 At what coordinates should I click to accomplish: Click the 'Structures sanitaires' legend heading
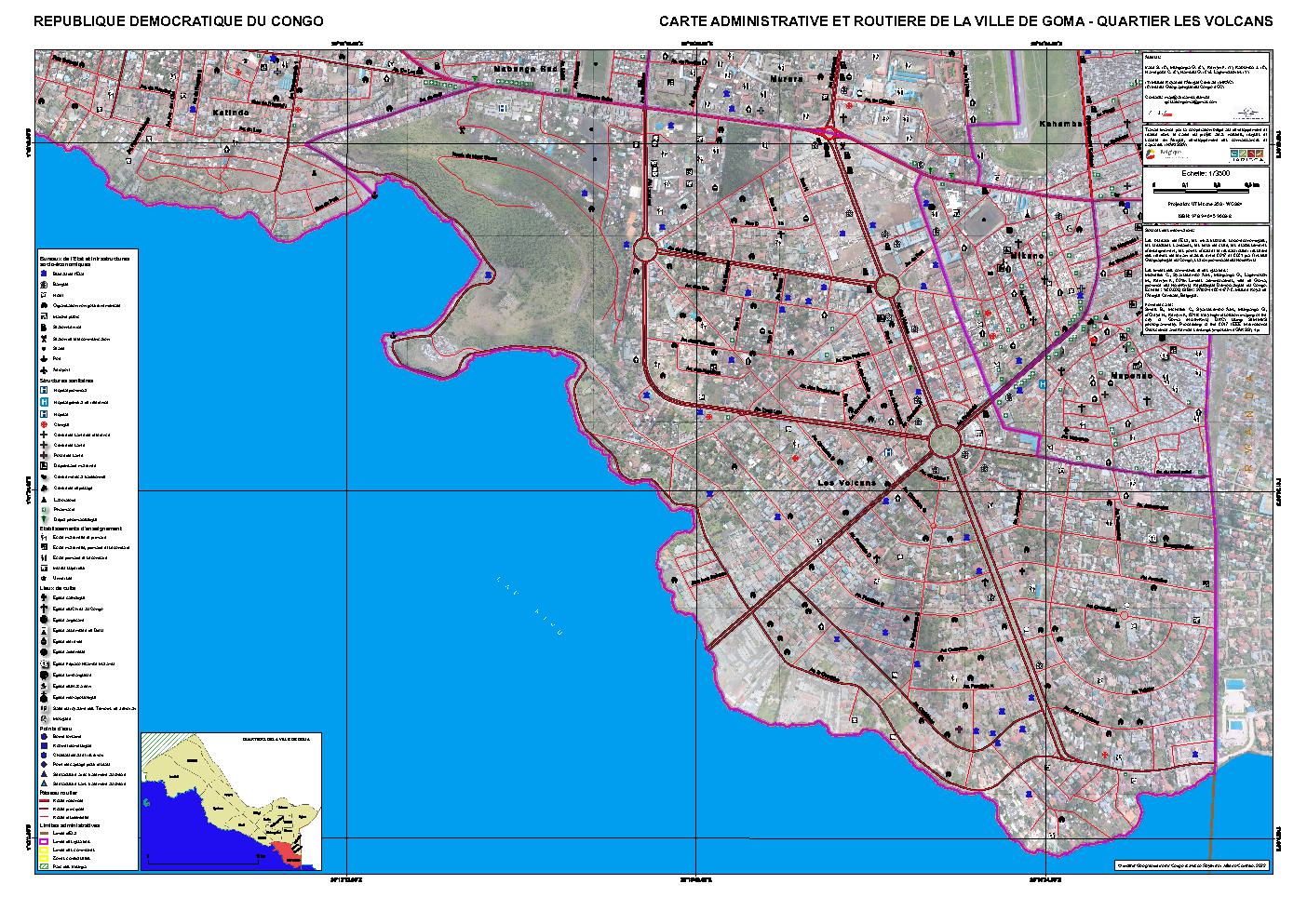click(73, 381)
